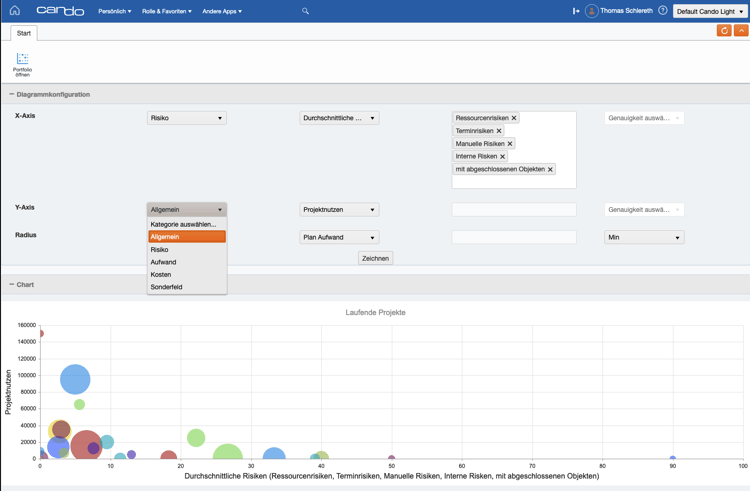
Task: Choose Aufwand in the dropdown list
Action: [187, 262]
